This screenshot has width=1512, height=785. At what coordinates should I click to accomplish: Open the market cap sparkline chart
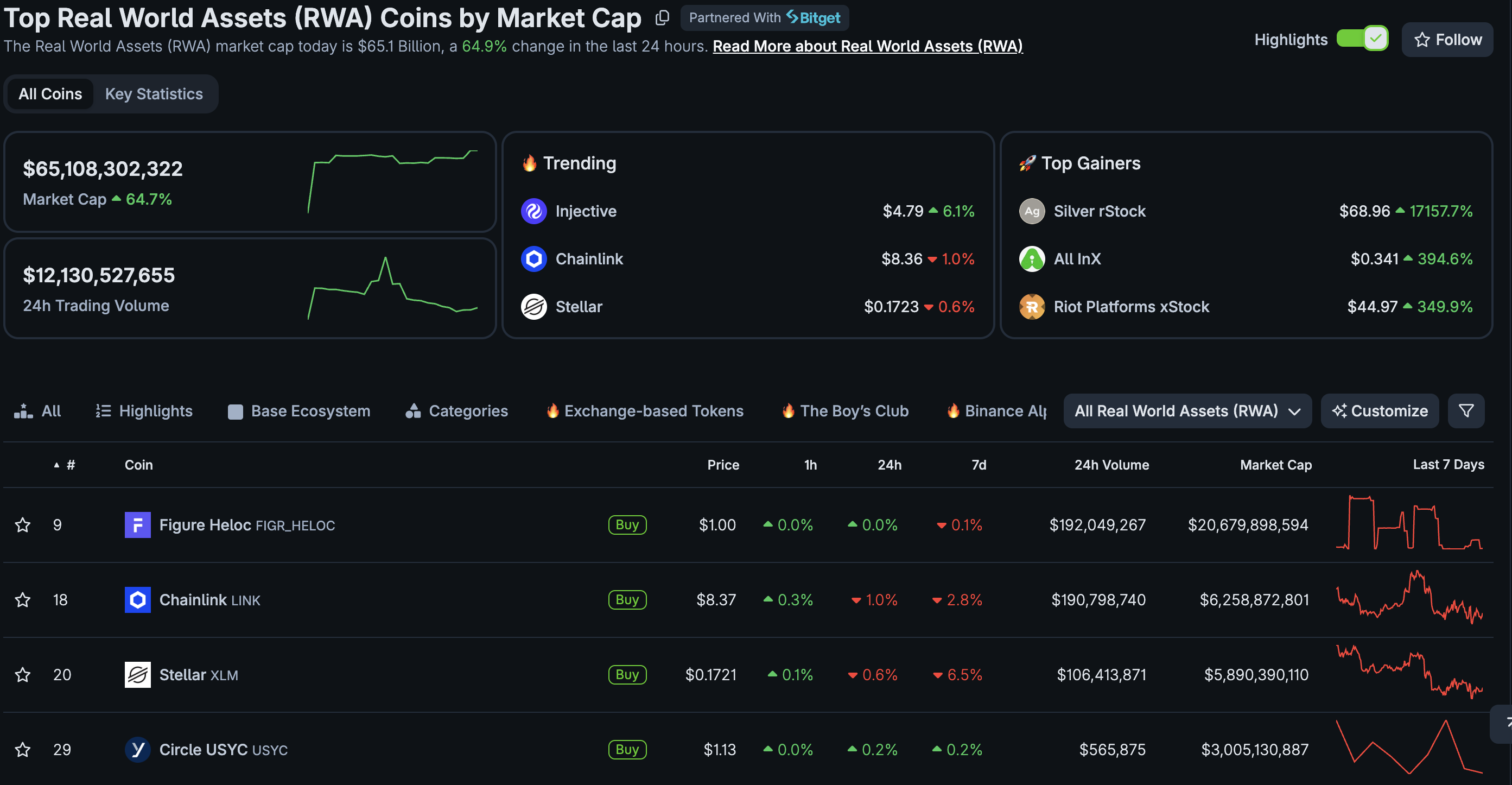[392, 181]
